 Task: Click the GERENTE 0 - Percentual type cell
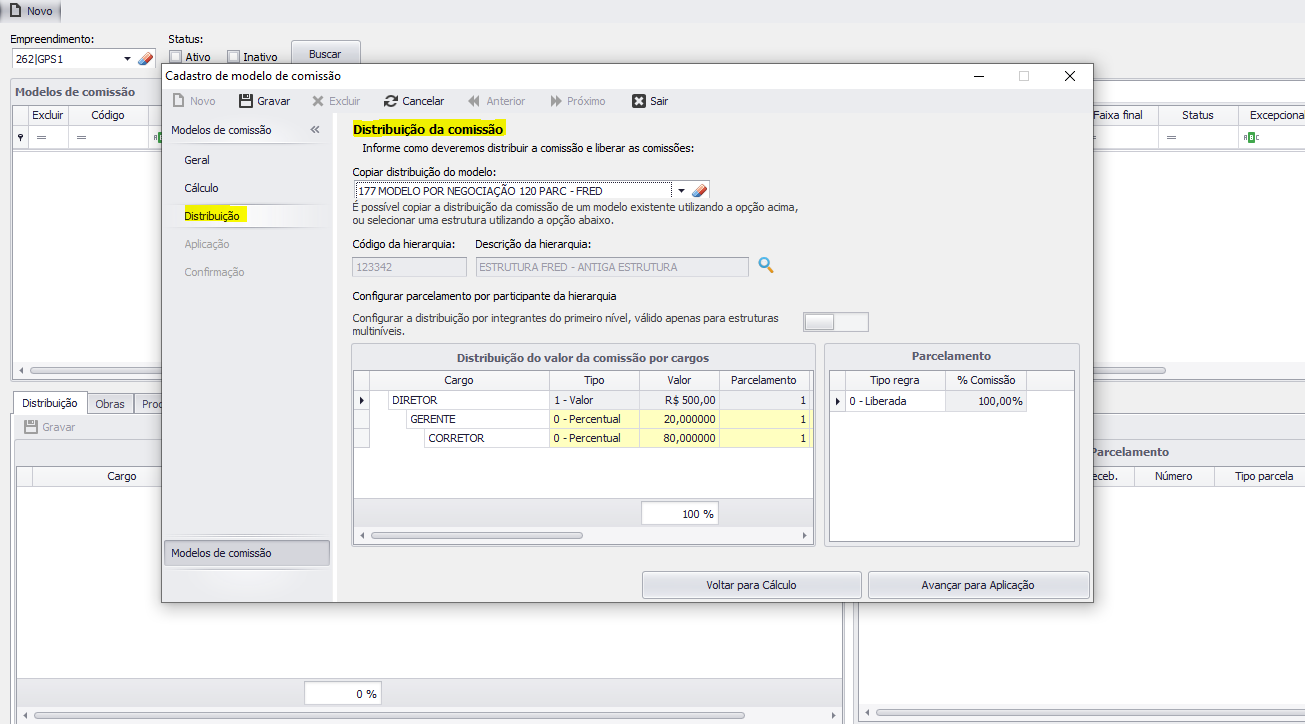(x=593, y=419)
